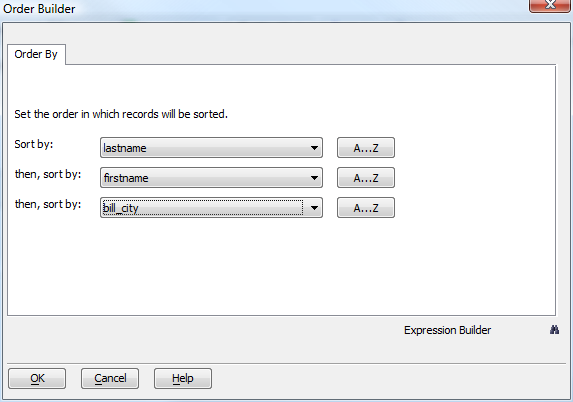The height and width of the screenshot is (402, 573).
Task: Toggle A...Z sort direction for lastname
Action: [x=366, y=148]
